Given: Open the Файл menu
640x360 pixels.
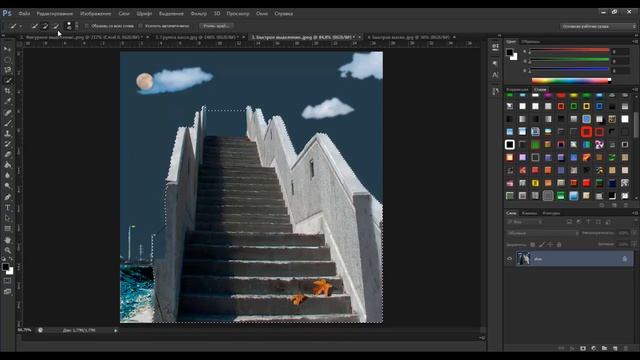Looking at the screenshot, I should click(x=24, y=13).
